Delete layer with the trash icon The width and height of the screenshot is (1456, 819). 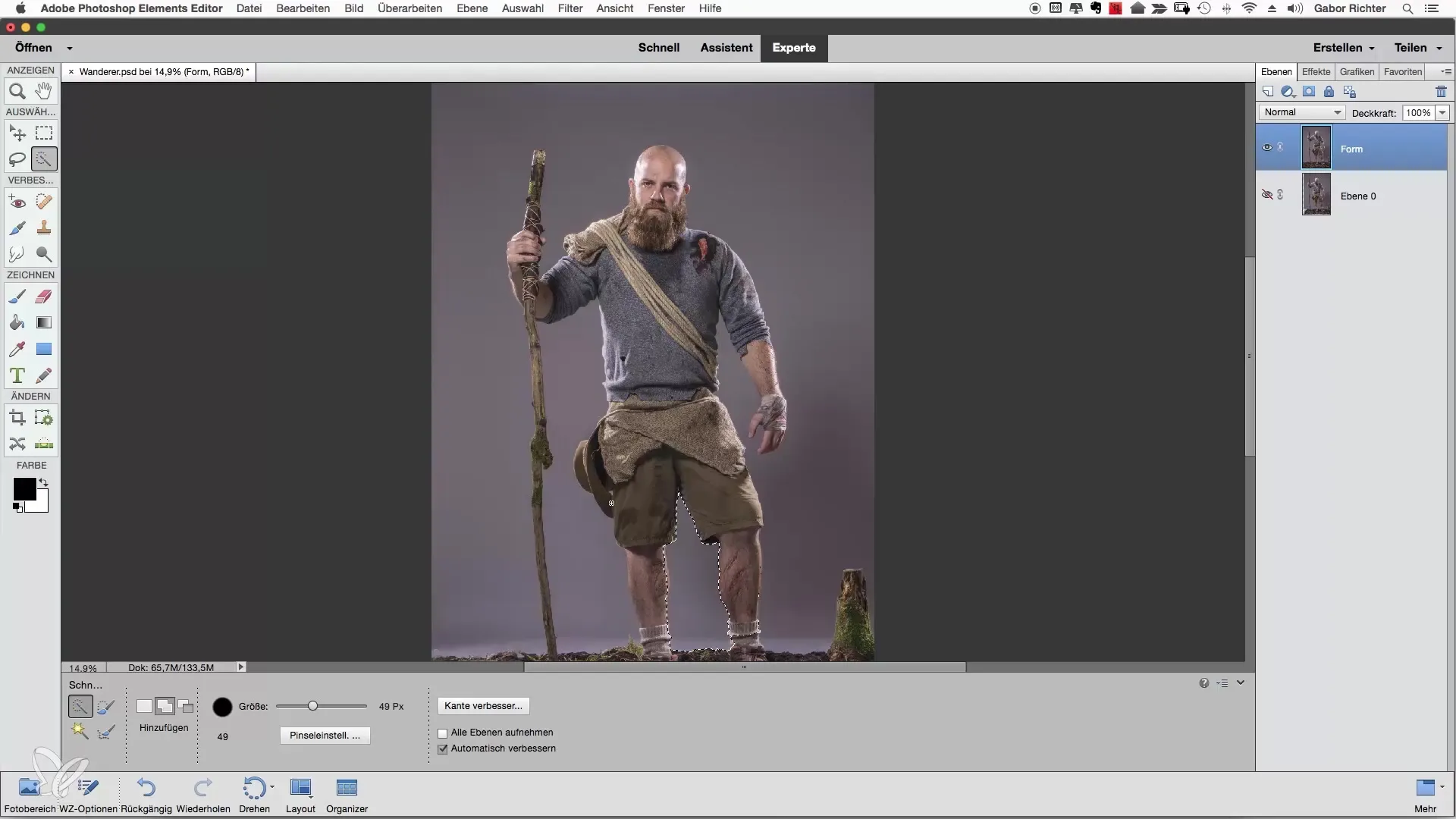[x=1441, y=92]
